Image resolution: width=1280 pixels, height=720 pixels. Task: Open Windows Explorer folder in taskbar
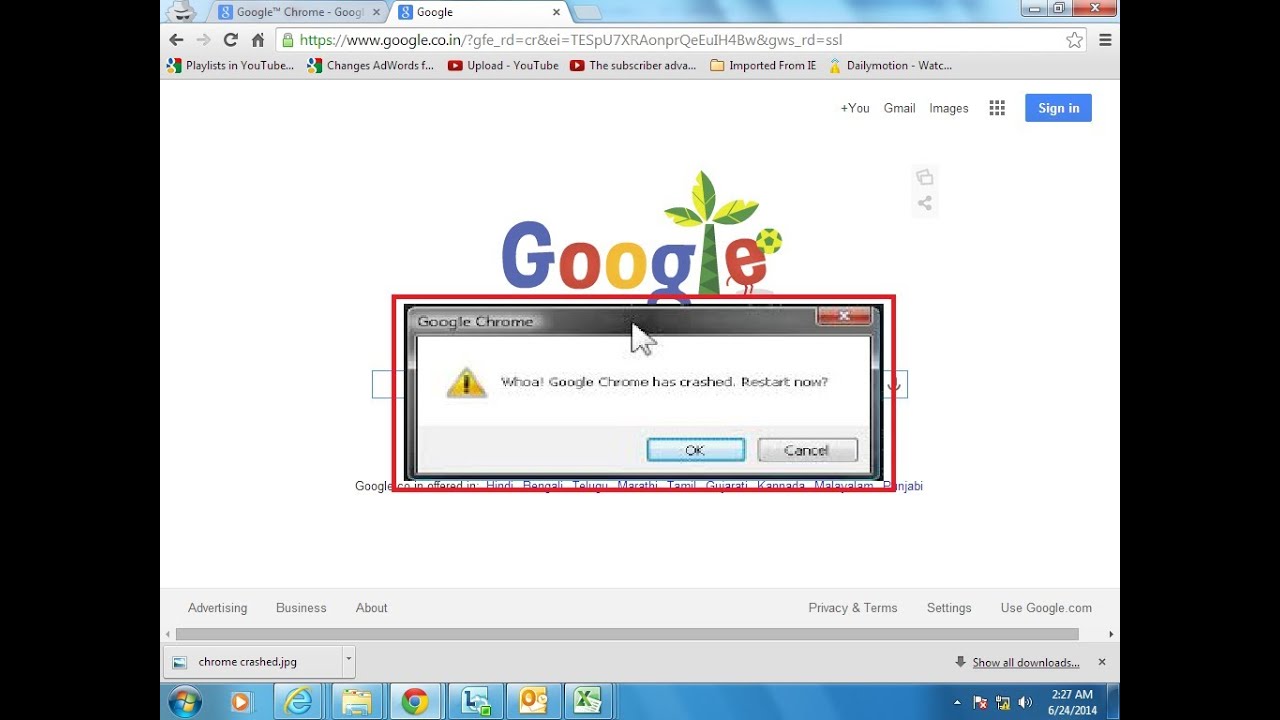[356, 702]
